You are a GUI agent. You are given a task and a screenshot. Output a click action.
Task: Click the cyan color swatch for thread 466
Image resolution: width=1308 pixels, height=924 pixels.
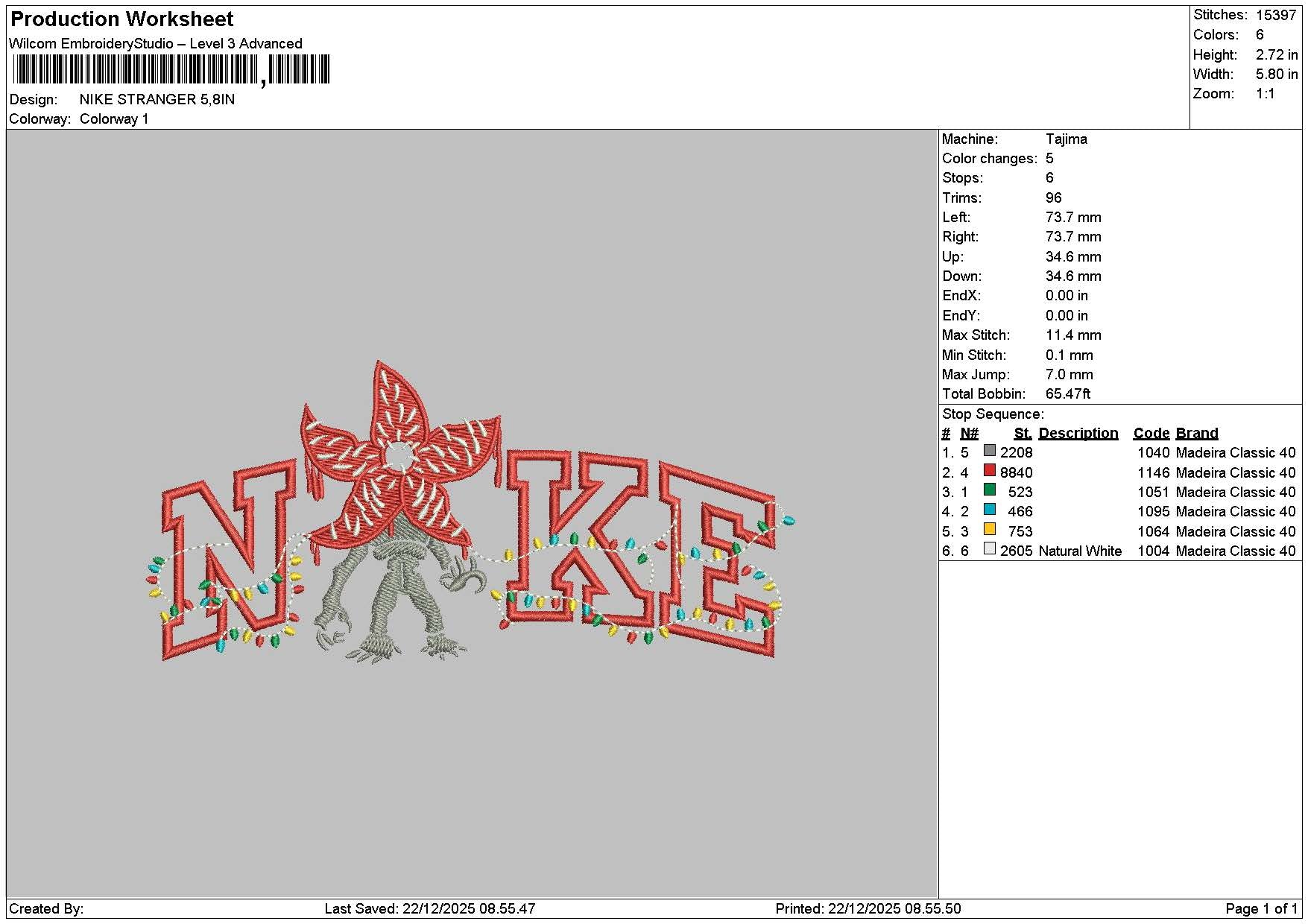(x=989, y=510)
